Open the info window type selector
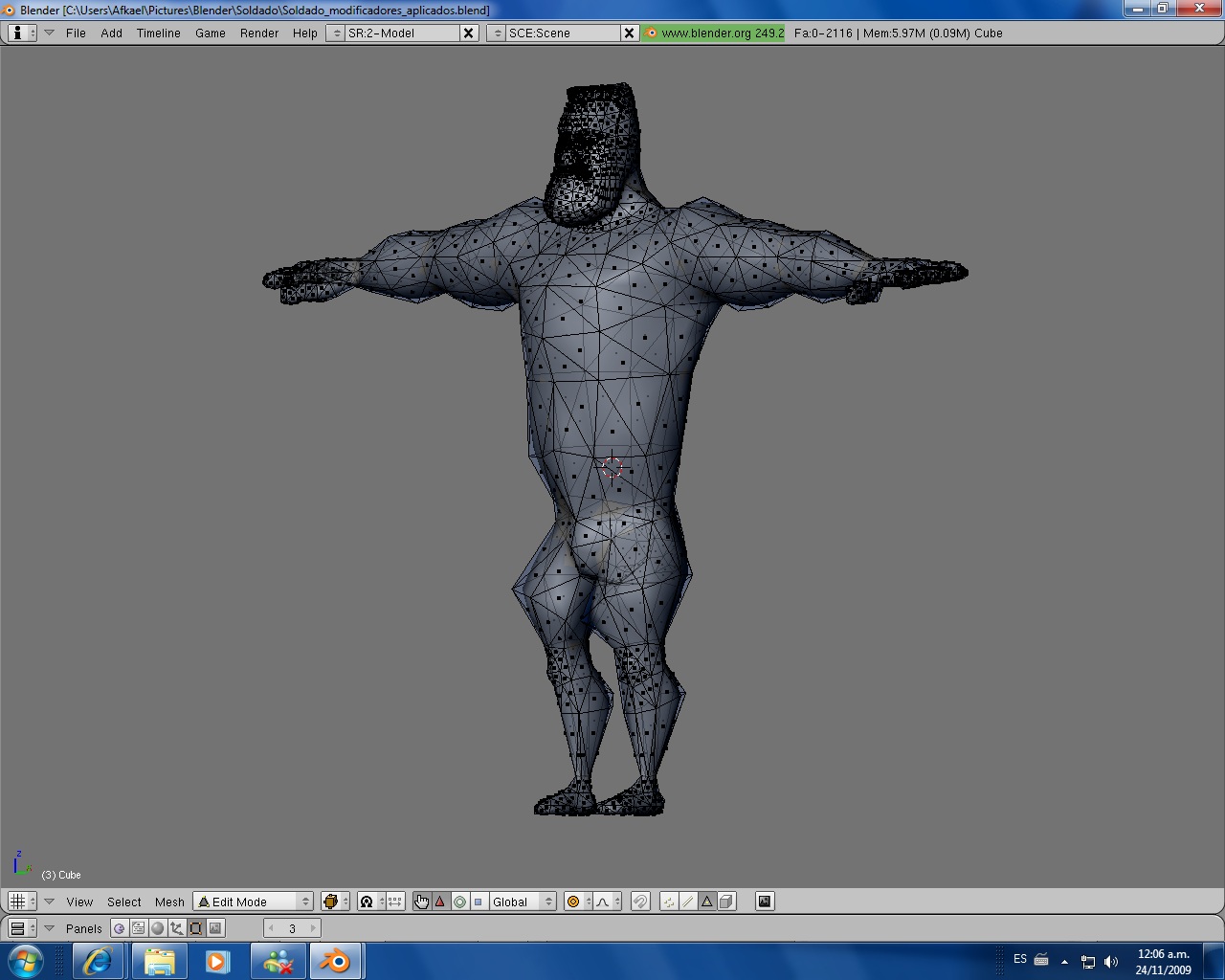The height and width of the screenshot is (980, 1225). click(x=21, y=33)
